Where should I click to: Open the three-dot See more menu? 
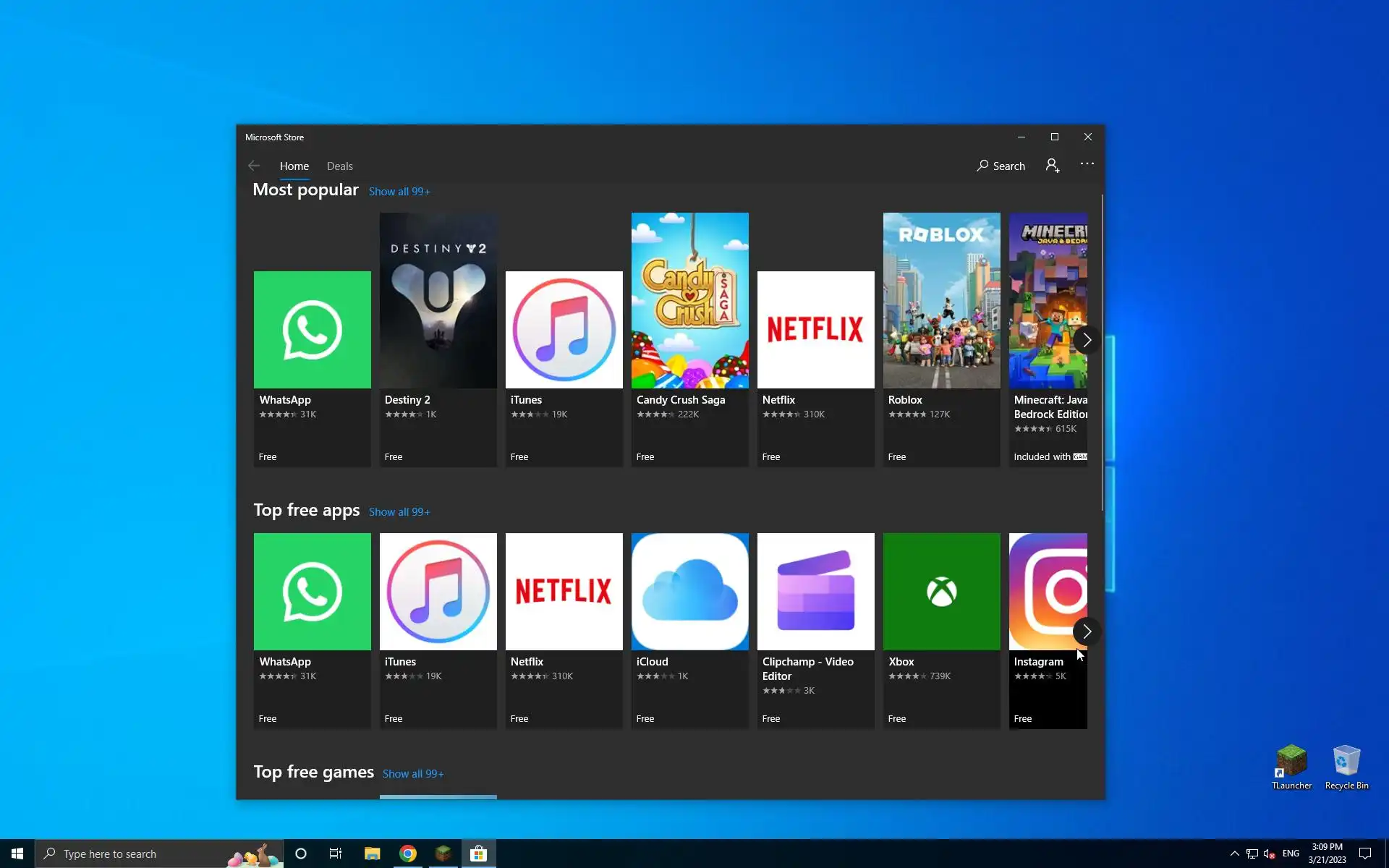click(1087, 164)
